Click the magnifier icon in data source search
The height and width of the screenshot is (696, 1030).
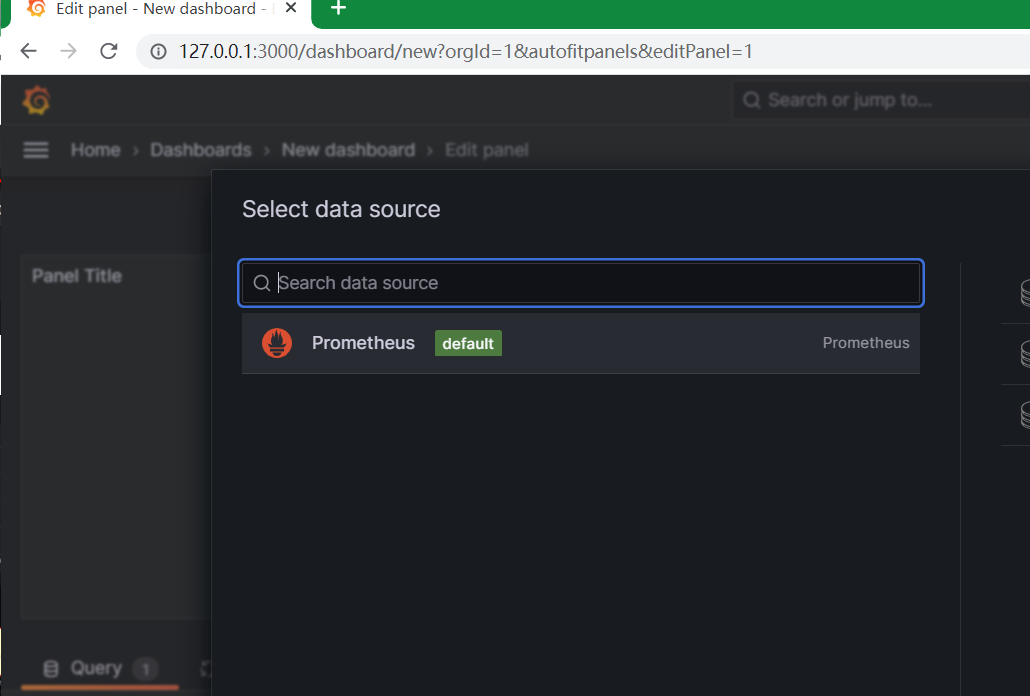coord(261,283)
